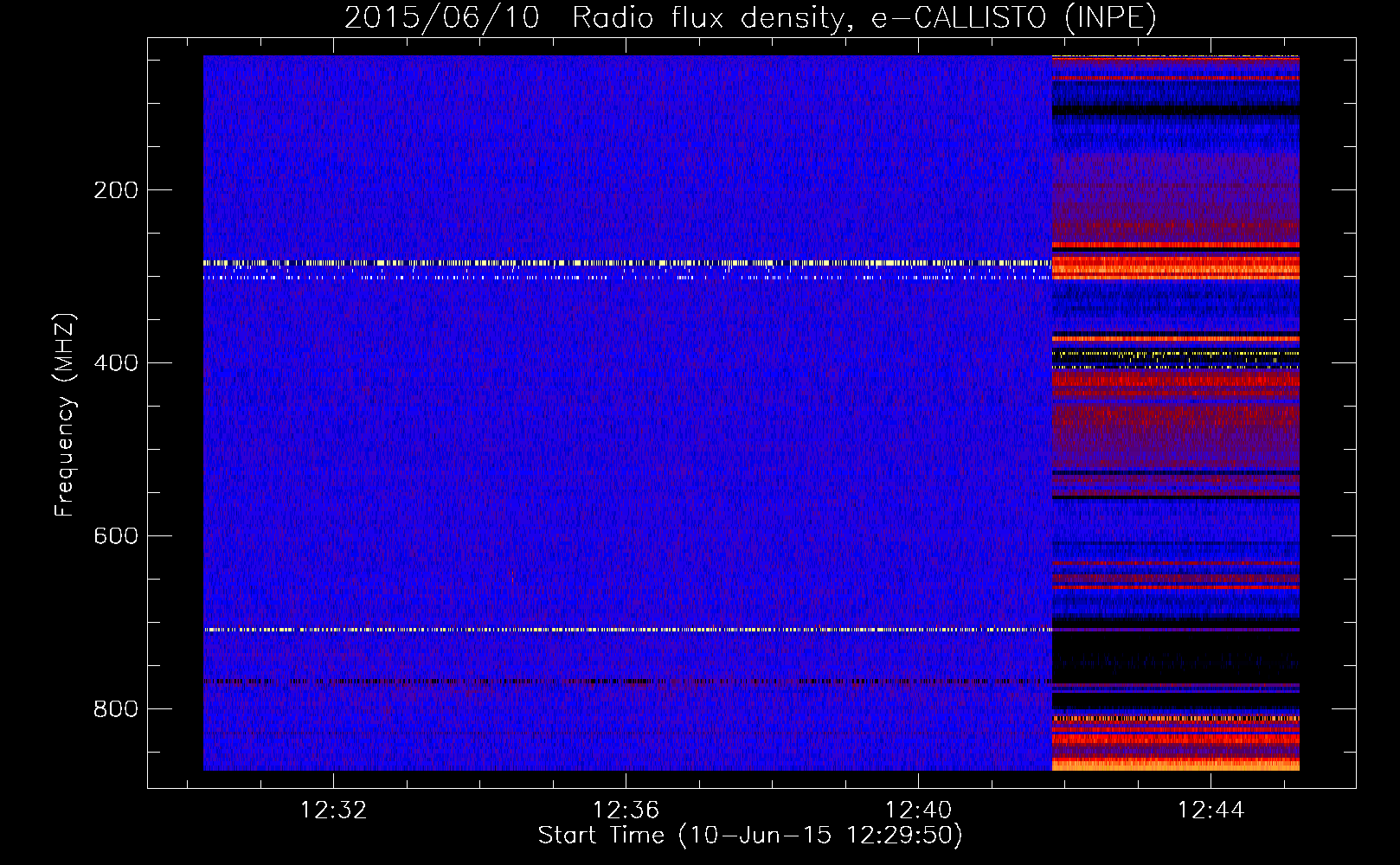Viewport: 1400px width, 865px height.
Task: Click the '12:44' time axis label
Action: tap(1211, 811)
